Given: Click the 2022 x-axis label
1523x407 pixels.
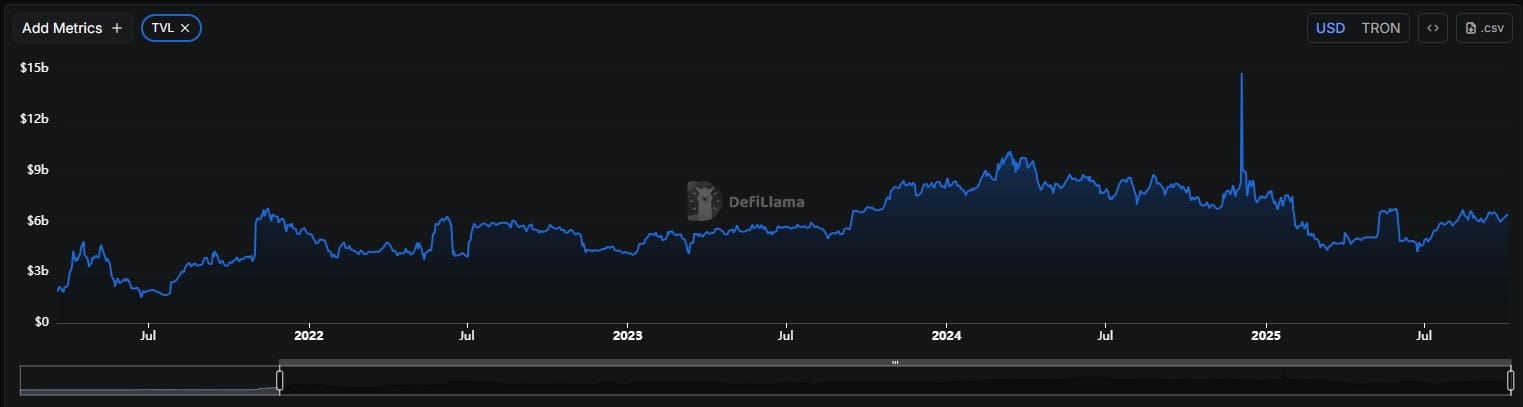Looking at the screenshot, I should pos(309,337).
